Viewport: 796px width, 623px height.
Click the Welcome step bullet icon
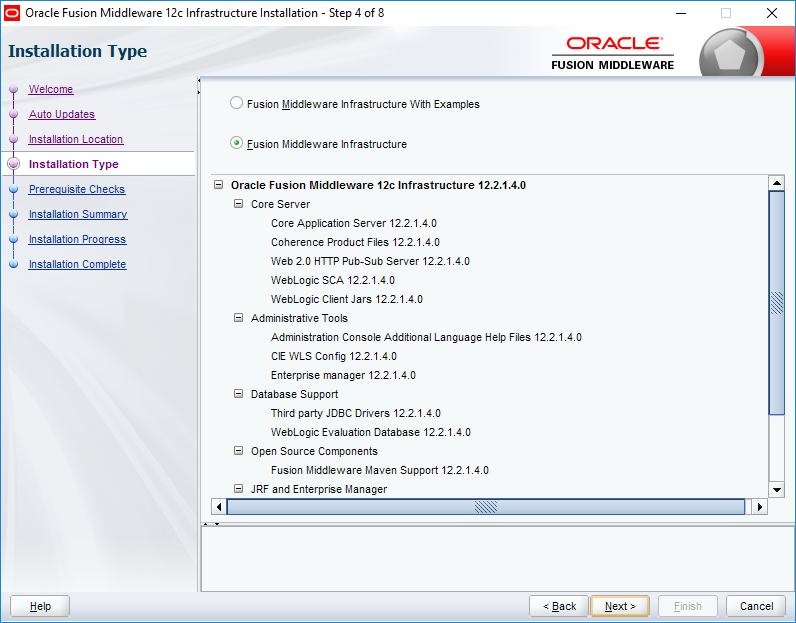[x=14, y=89]
